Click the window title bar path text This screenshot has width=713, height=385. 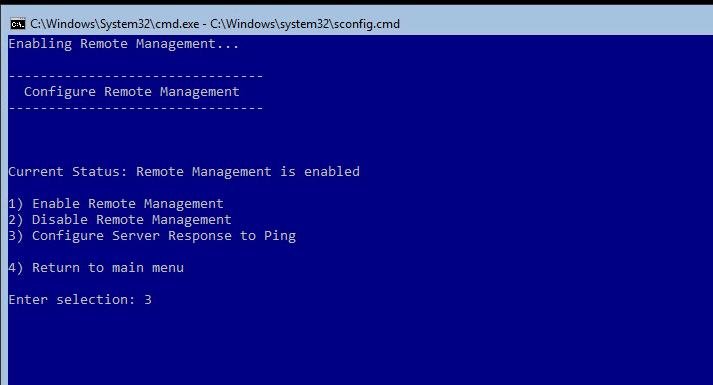[x=215, y=24]
